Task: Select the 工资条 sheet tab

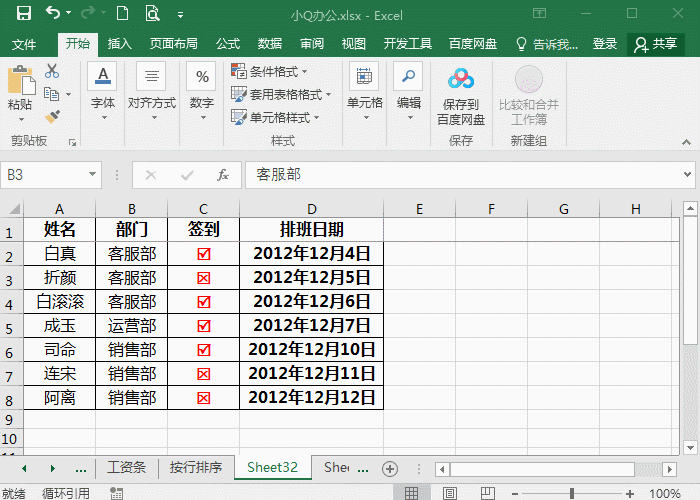Action: pyautogui.click(x=126, y=467)
